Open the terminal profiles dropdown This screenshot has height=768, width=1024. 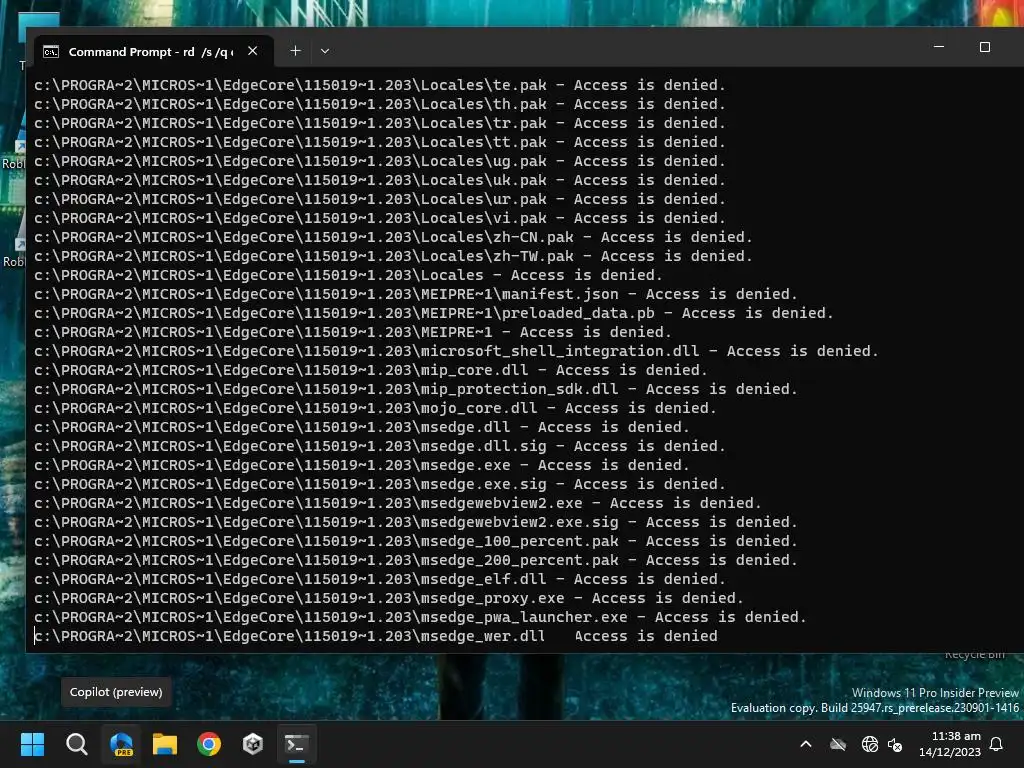pos(325,51)
